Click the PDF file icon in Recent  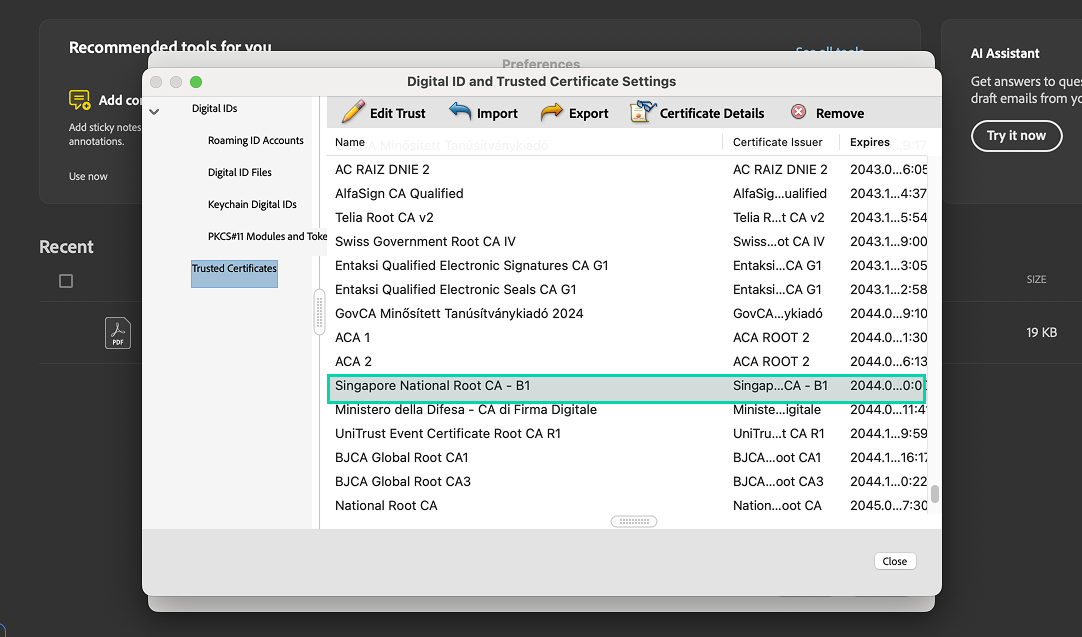pos(118,332)
